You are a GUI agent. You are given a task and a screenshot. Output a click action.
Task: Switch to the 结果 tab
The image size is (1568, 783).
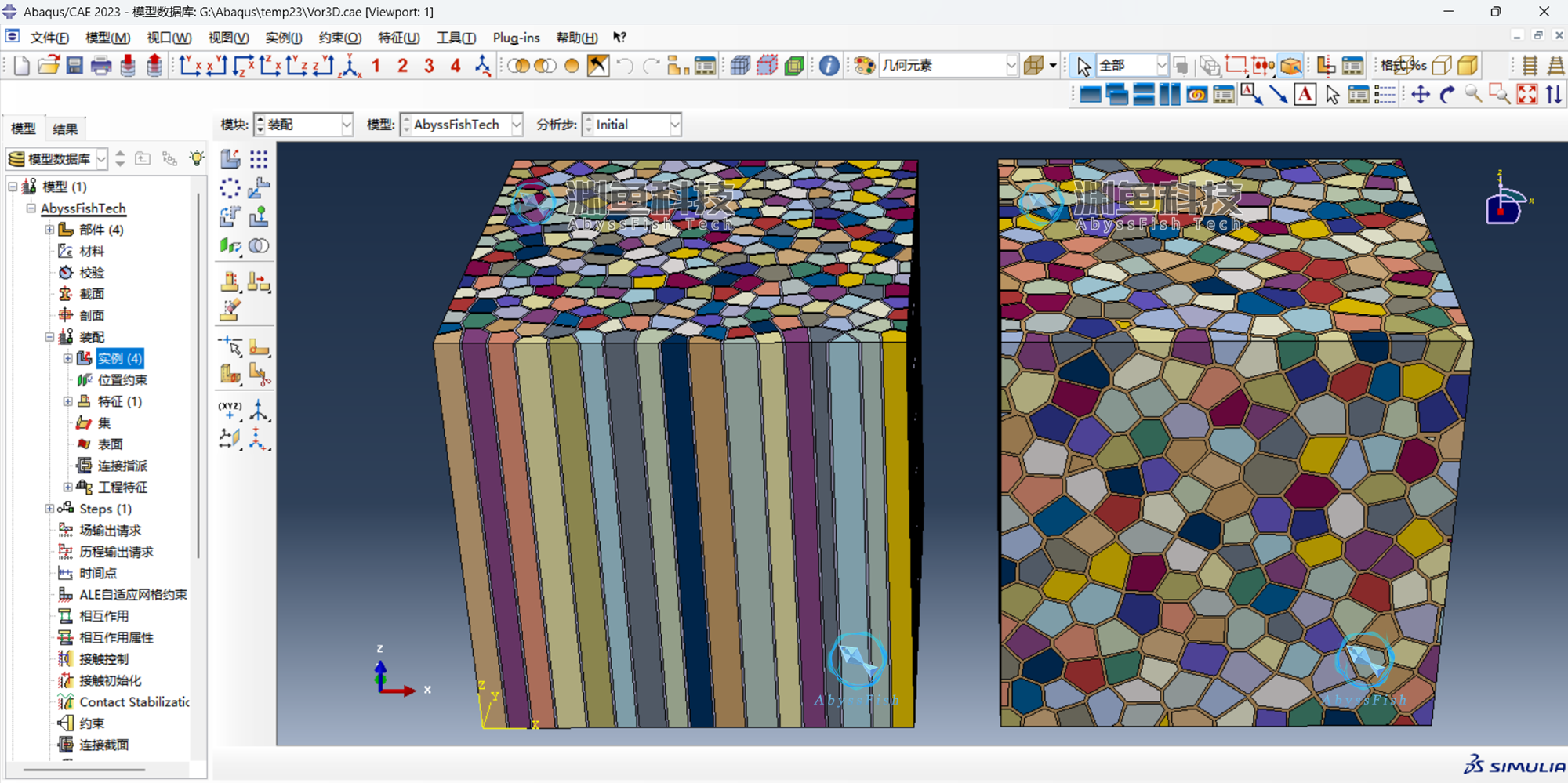(x=65, y=129)
